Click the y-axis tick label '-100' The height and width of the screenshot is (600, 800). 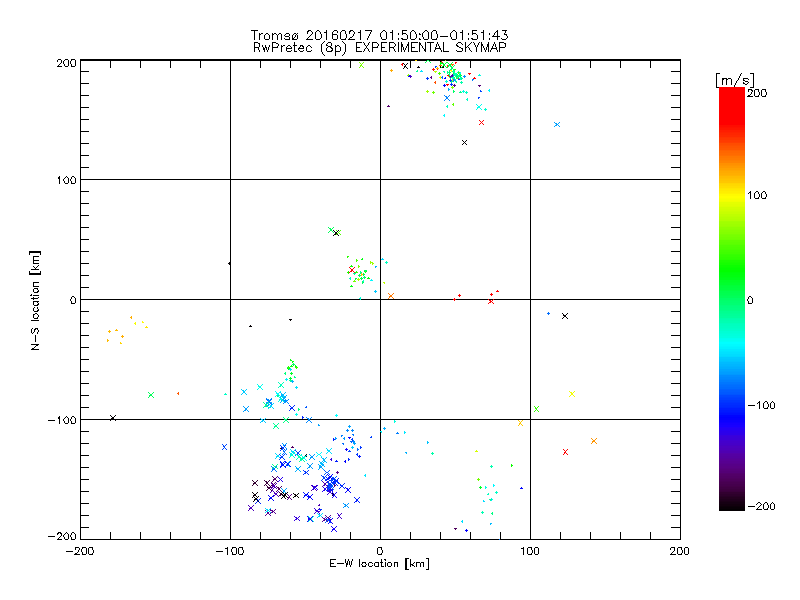point(62,420)
